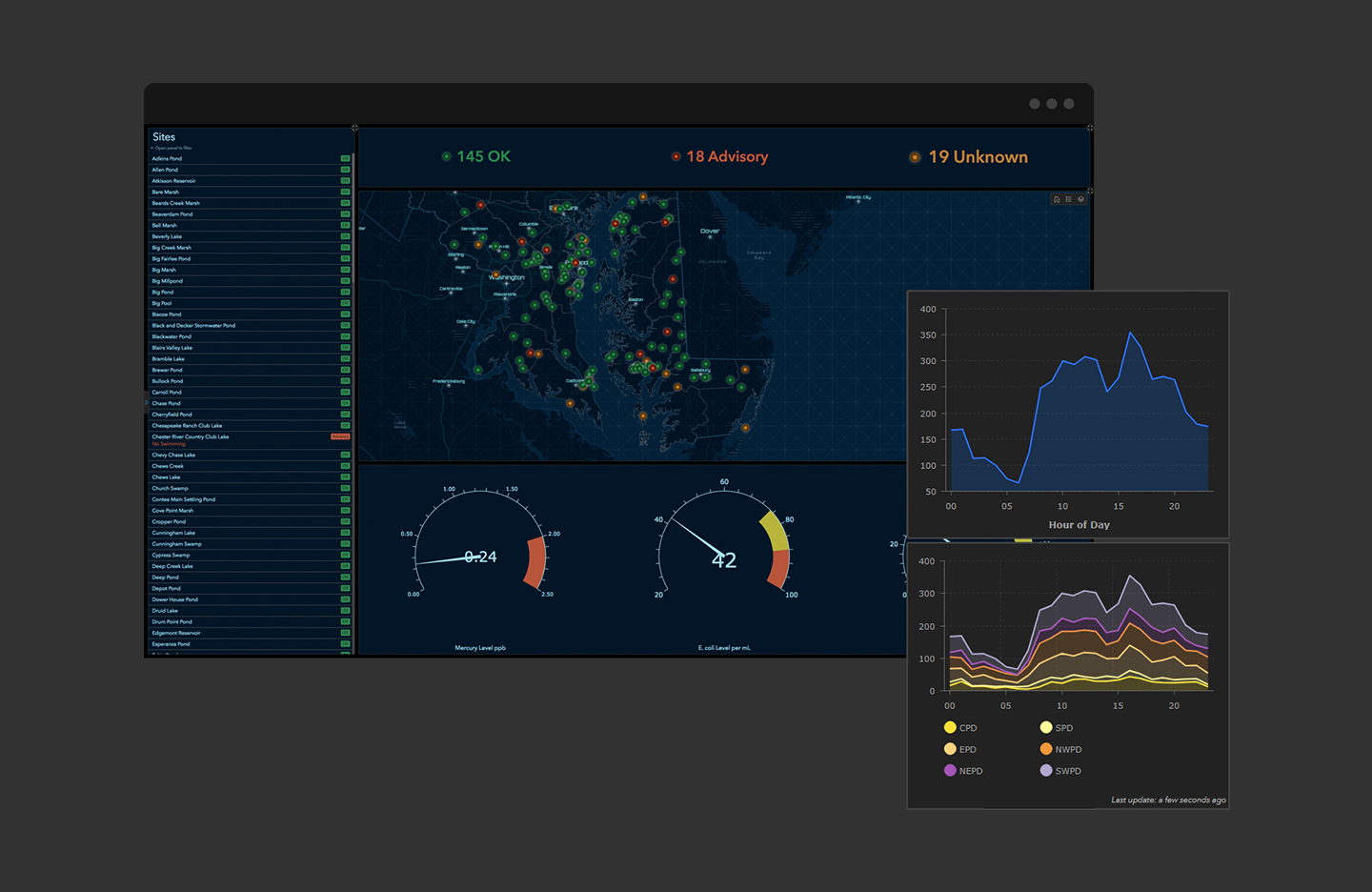The width and height of the screenshot is (1372, 892).
Task: Click the OK badge next to Allen Pond
Action: coord(345,169)
